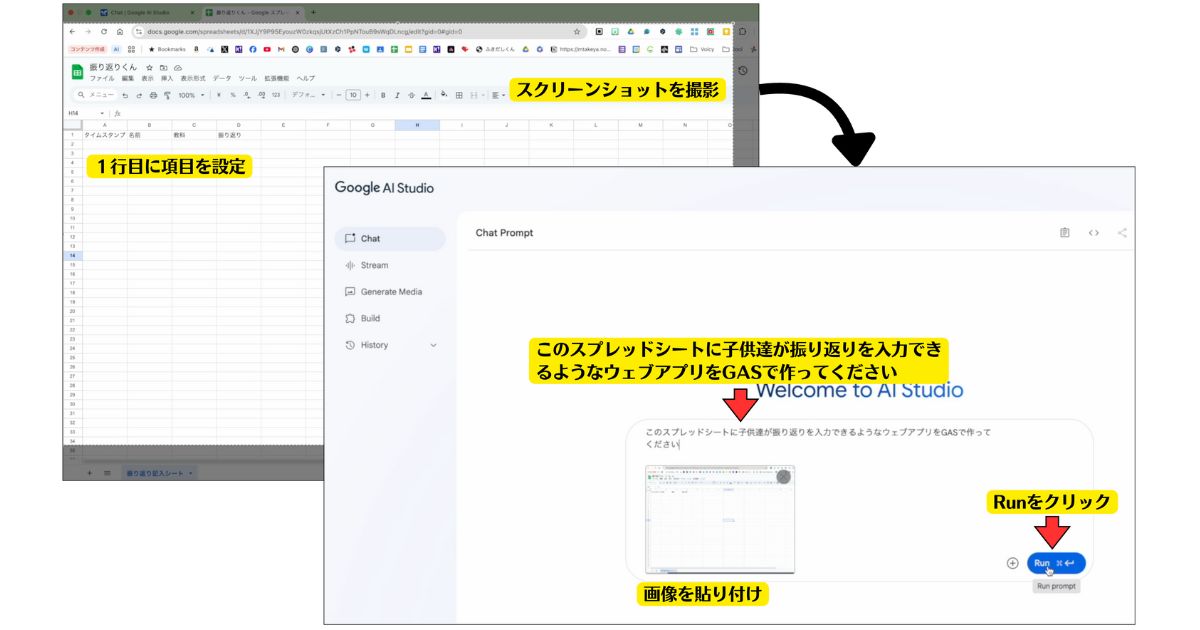
Task: Toggle bold formatting in the Sheets toolbar
Action: [x=382, y=95]
